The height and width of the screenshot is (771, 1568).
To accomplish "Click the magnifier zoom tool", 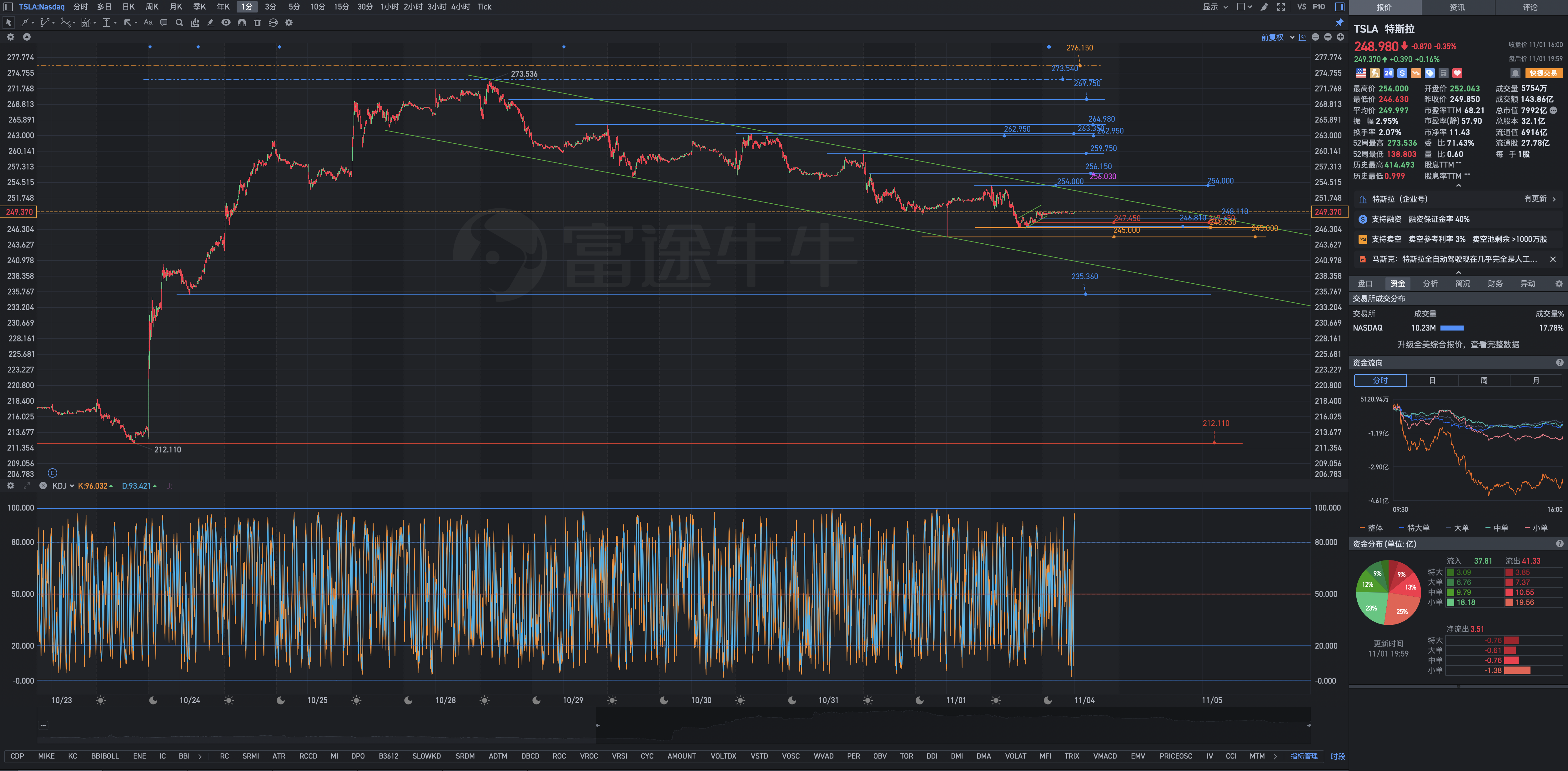I will 179,22.
